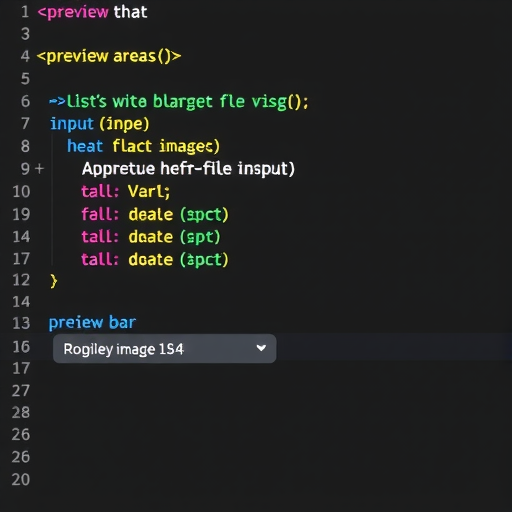The image size is (512, 512).
Task: Click the 'preiew bar' text
Action: [92, 323]
